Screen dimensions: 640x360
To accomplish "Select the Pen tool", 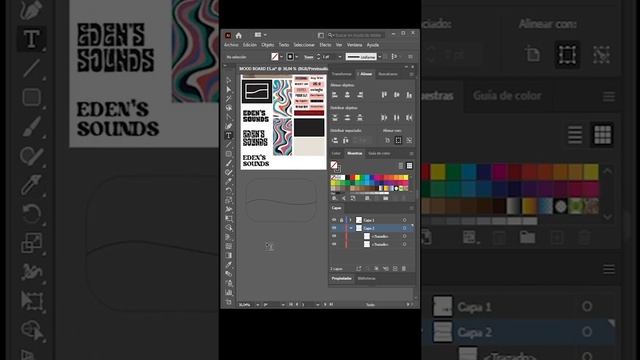I will 229,117.
